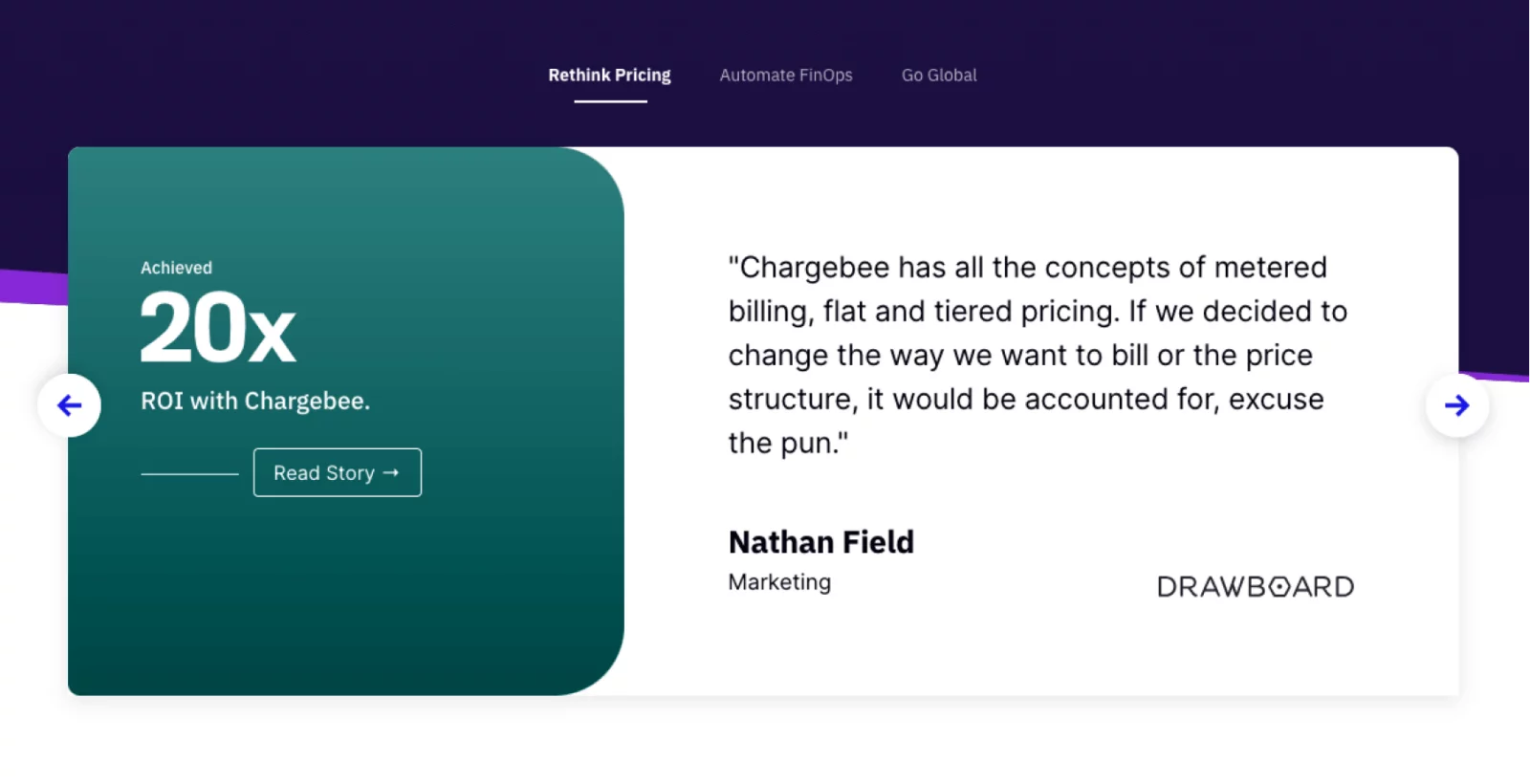Viewport: 1530px width, 784px height.
Task: Open the Read Story button
Action: [337, 472]
